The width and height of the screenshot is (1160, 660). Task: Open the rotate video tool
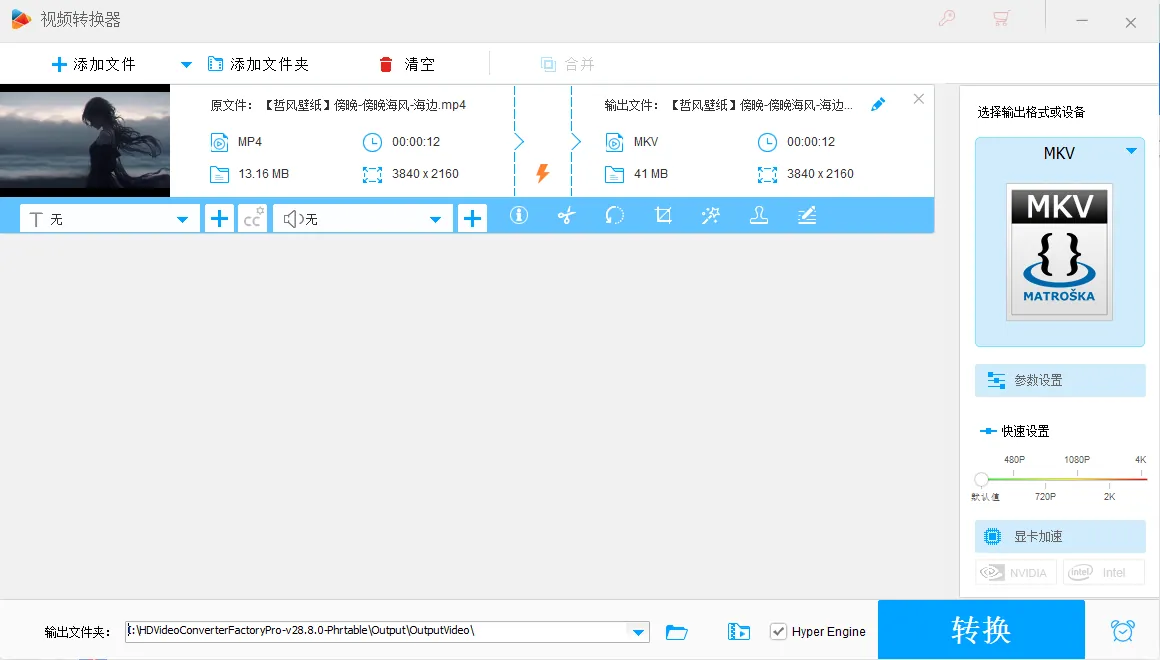[615, 215]
